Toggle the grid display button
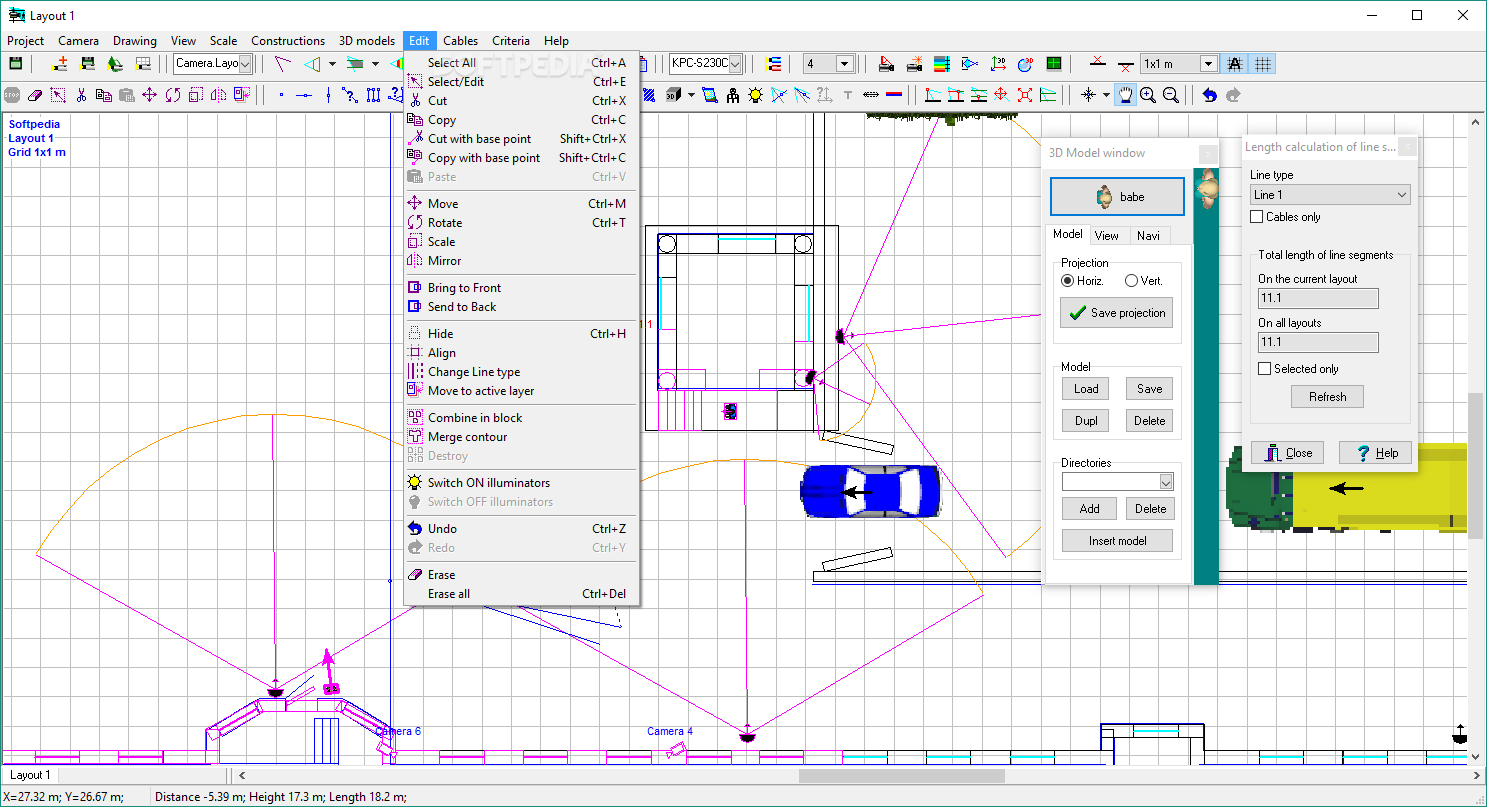Viewport: 1487px width, 807px height. pos(1263,64)
